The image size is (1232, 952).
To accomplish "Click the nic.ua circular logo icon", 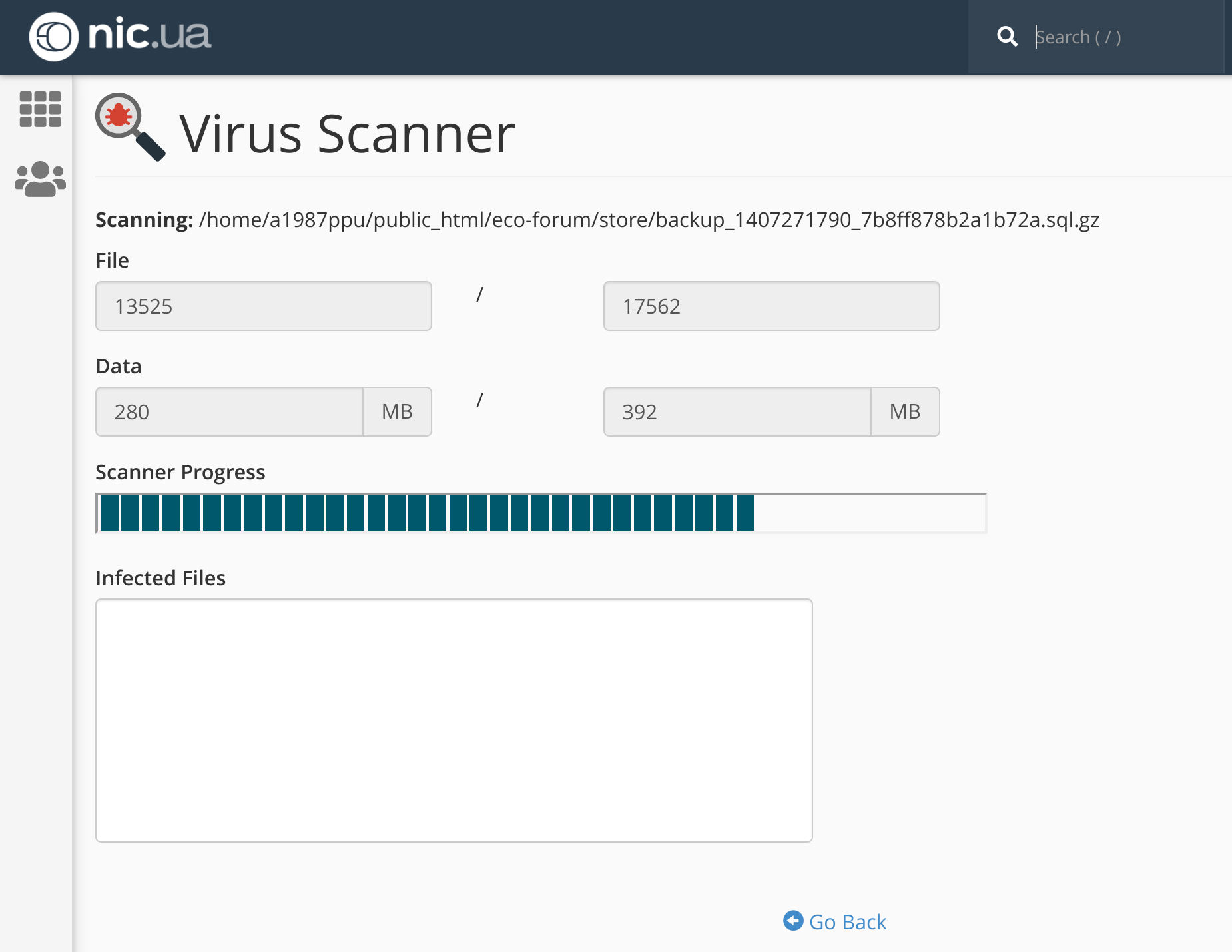I will (x=53, y=37).
